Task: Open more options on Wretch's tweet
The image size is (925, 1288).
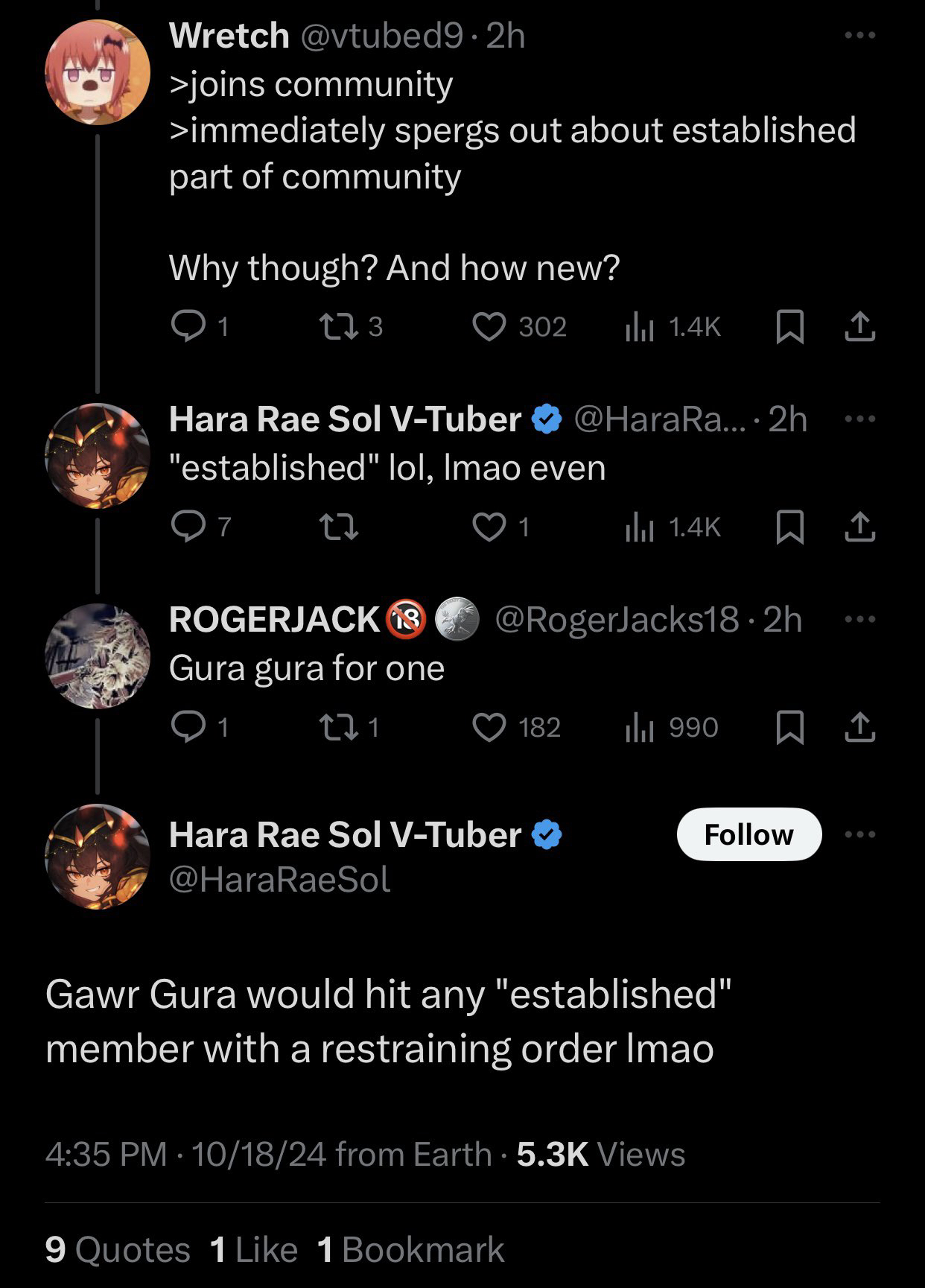Action: pyautogui.click(x=859, y=35)
